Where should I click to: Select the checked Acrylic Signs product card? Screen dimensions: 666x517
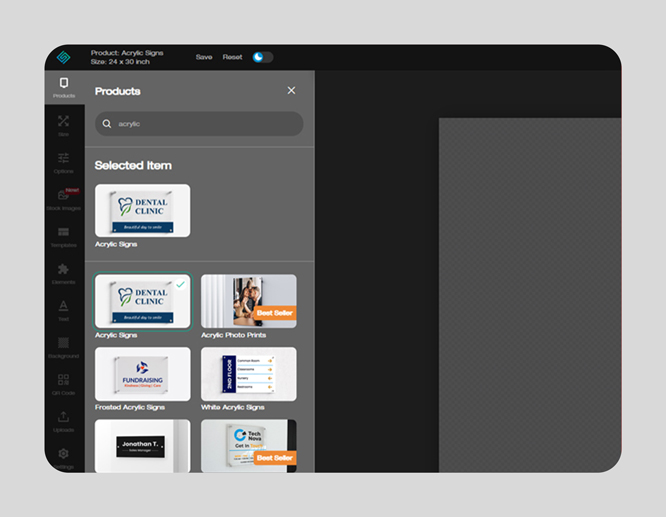(143, 301)
